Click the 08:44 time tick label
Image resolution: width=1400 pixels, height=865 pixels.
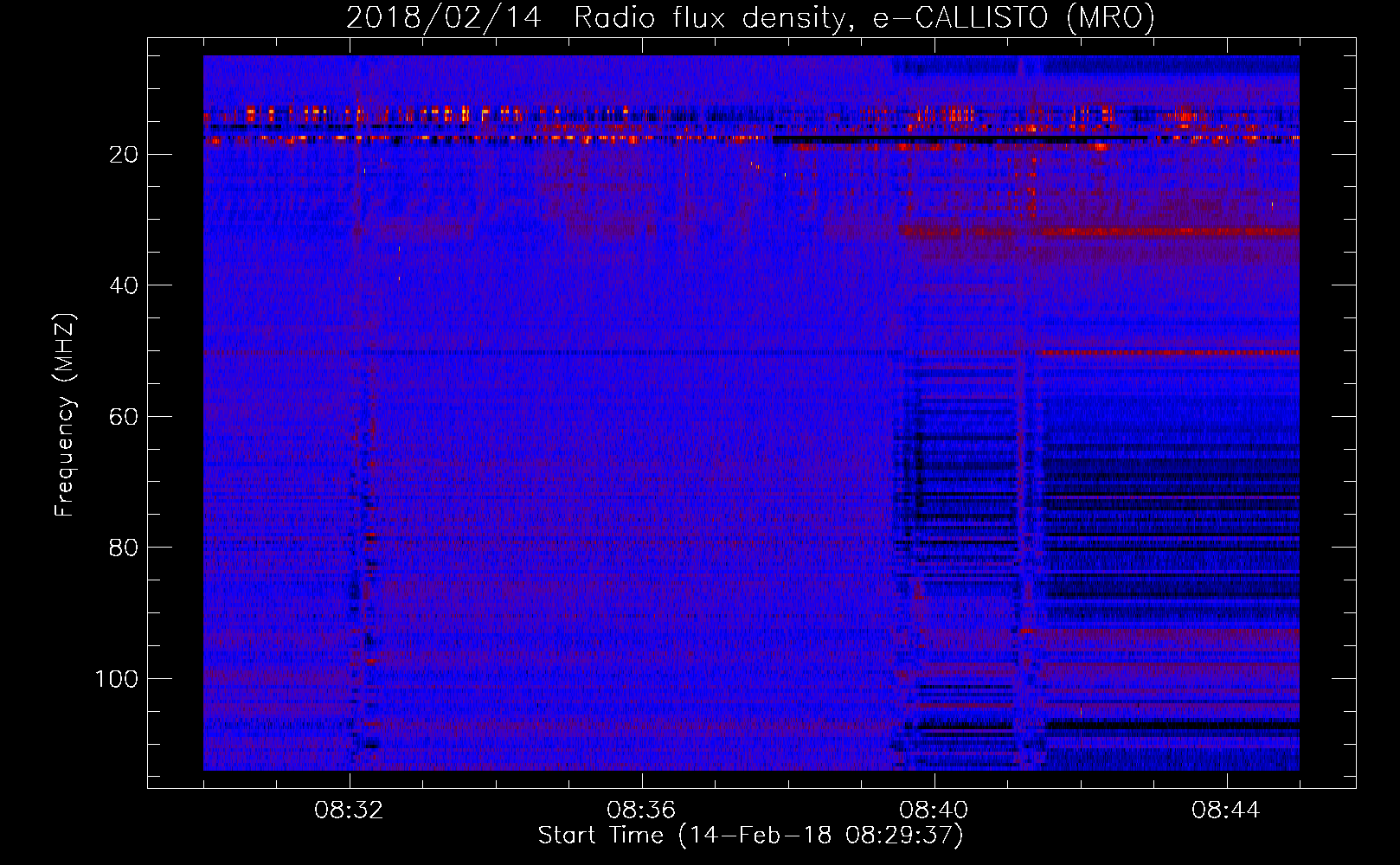point(1226,811)
